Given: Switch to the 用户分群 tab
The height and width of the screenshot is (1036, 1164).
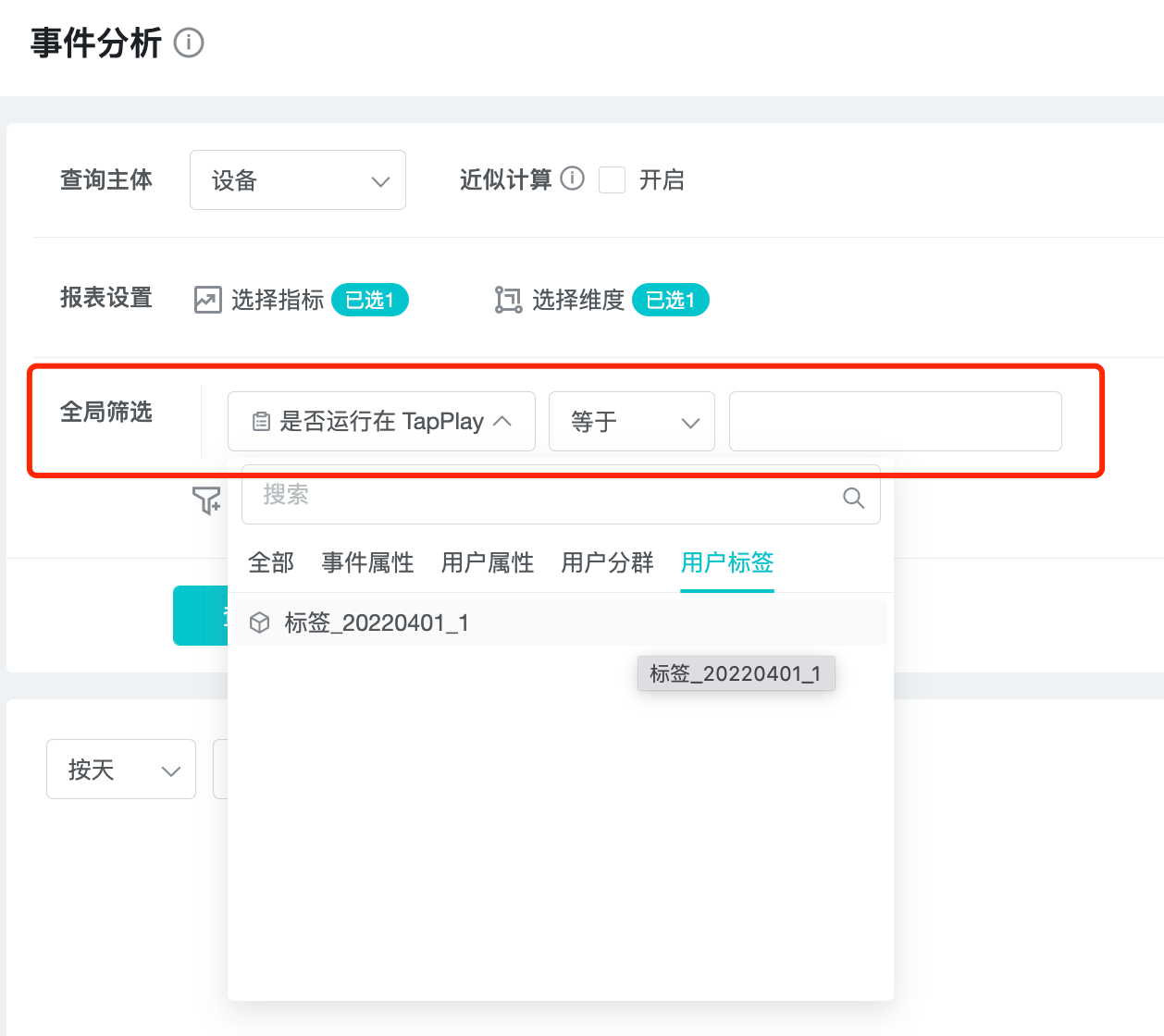Looking at the screenshot, I should [606, 562].
